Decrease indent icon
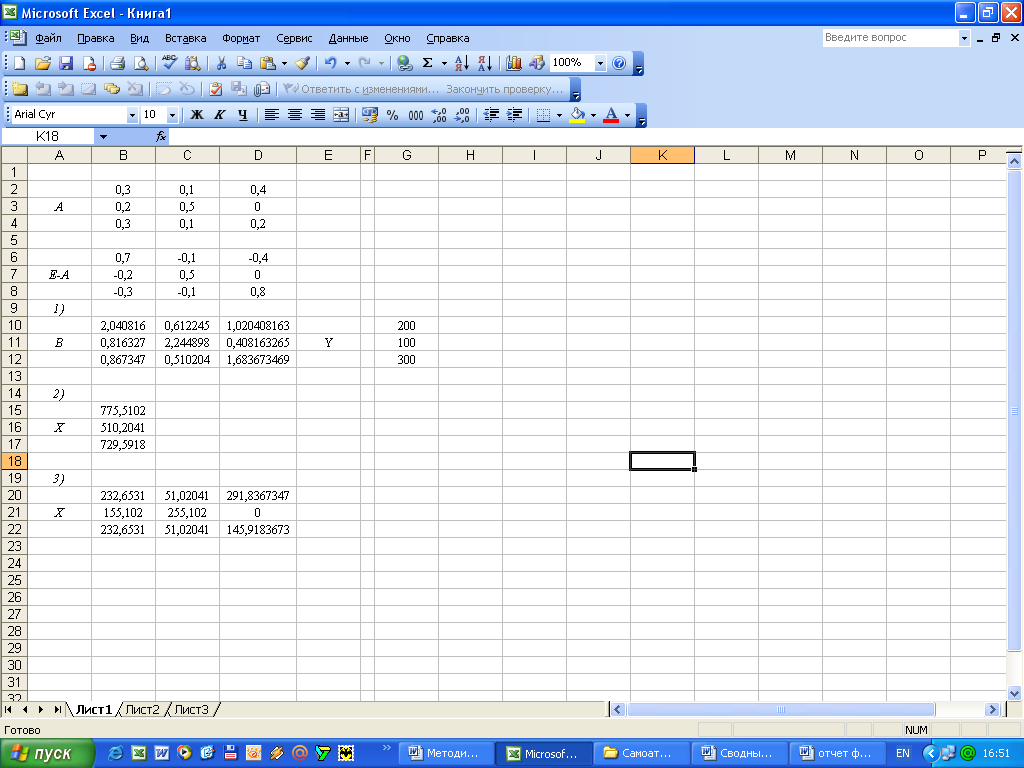The image size is (1024, 768). point(491,116)
